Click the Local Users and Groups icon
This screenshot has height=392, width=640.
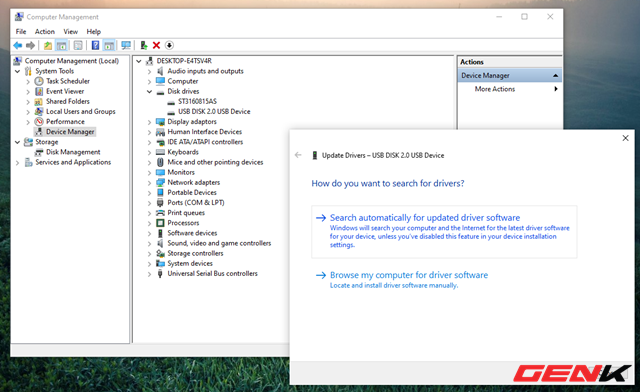click(x=39, y=111)
